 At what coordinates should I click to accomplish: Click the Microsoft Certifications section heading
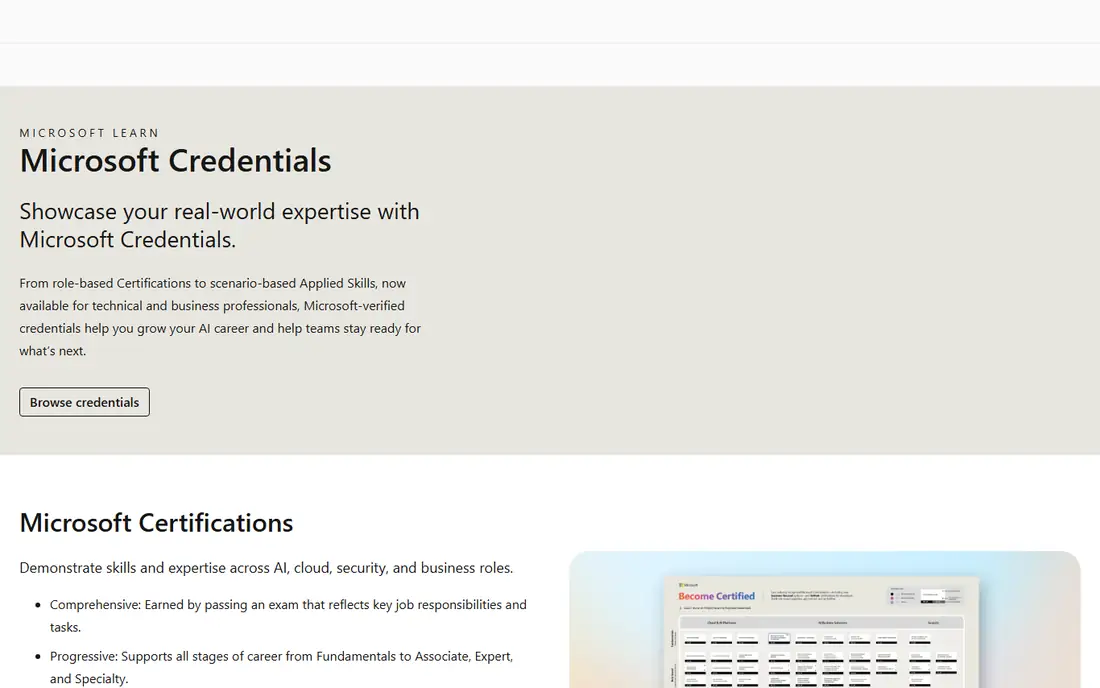pyautogui.click(x=156, y=522)
